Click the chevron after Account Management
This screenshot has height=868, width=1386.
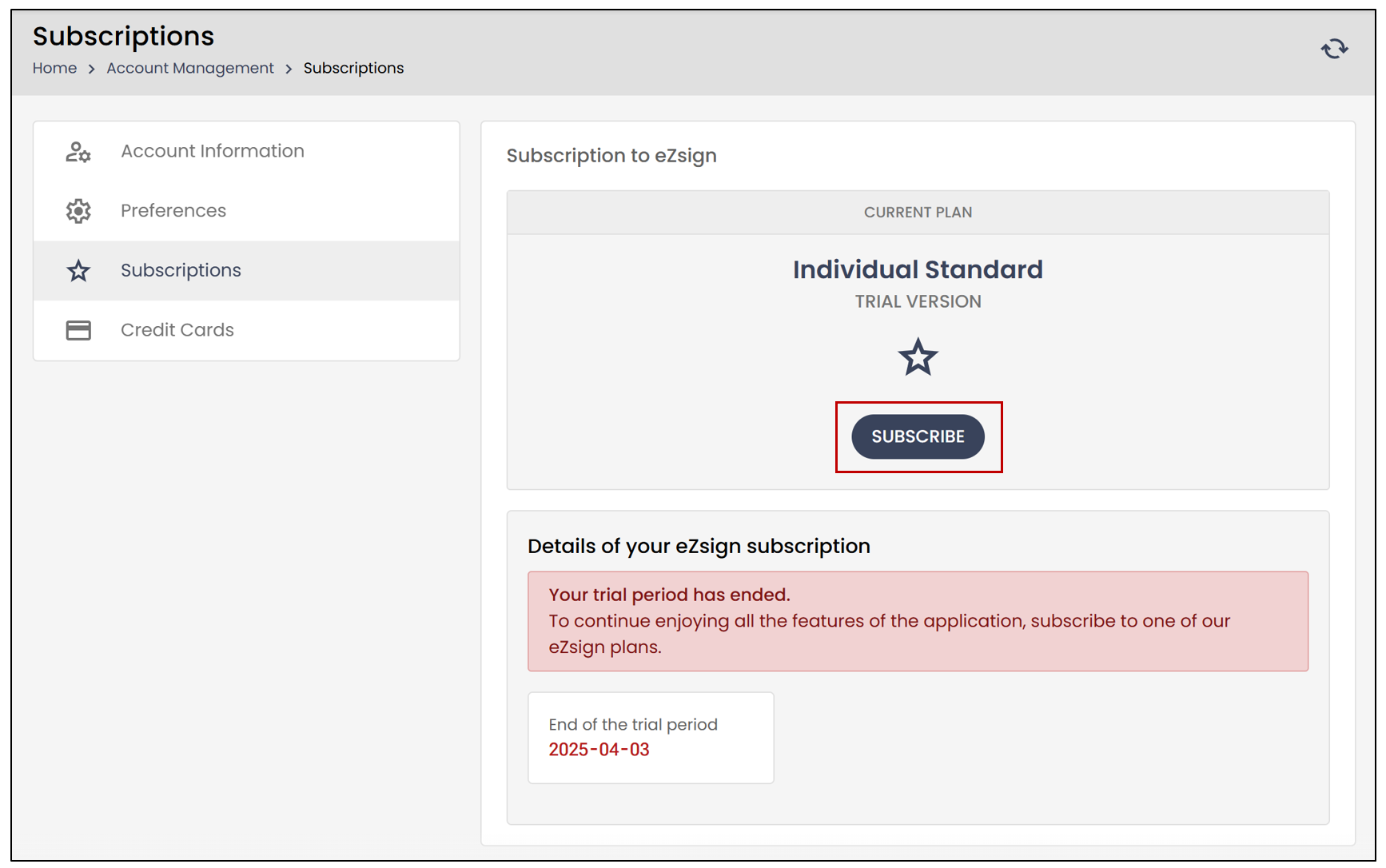coord(289,69)
